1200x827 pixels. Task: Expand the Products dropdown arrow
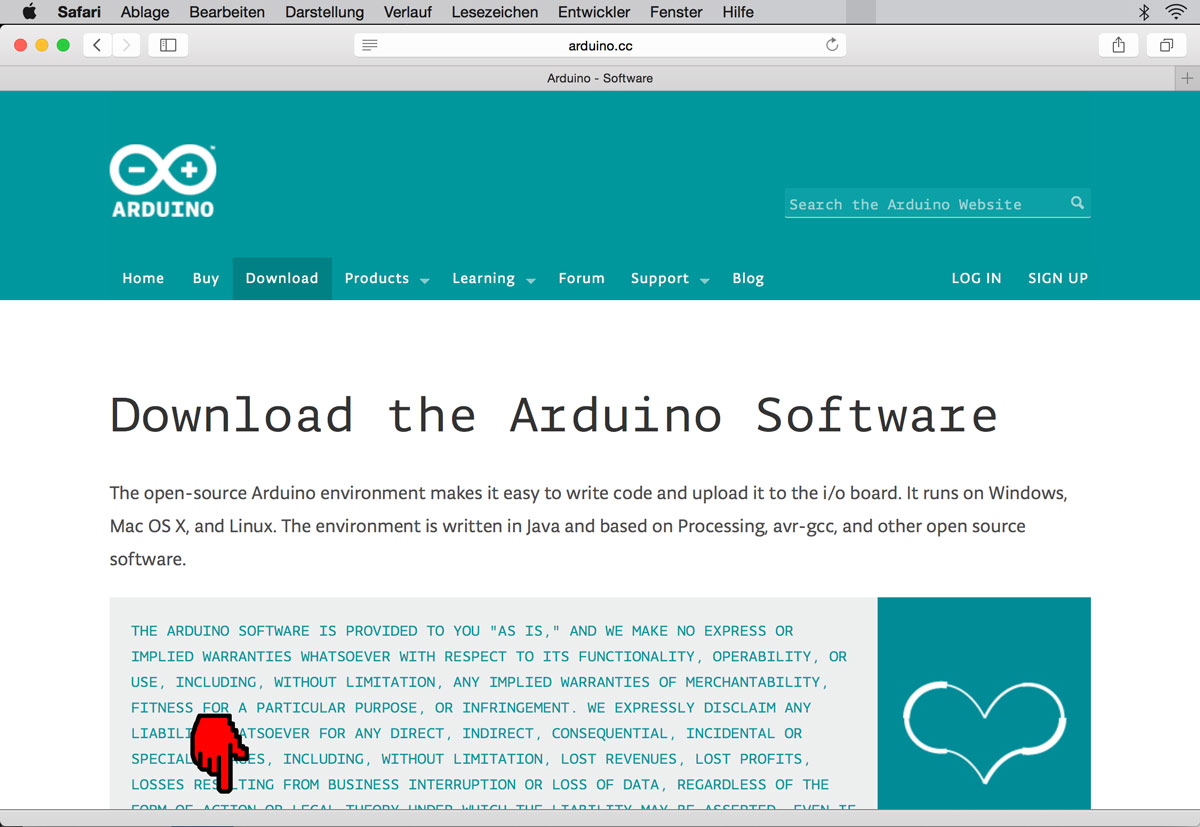click(x=425, y=281)
